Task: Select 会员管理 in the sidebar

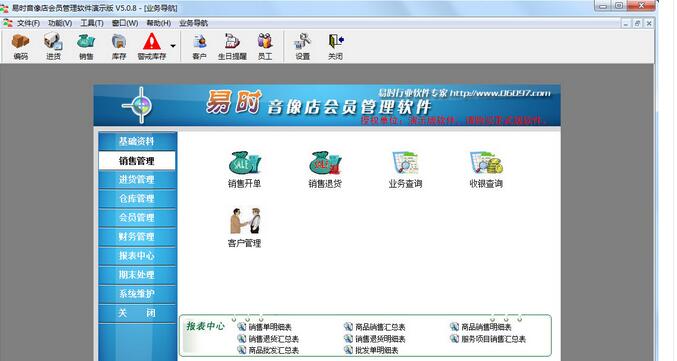Action: 137,218
